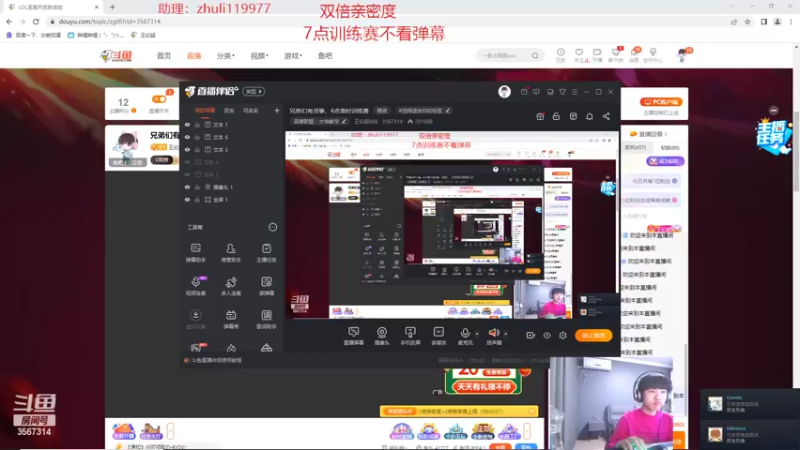This screenshot has height=450, width=800.
Task: Click the streamer avatar in companion title bar
Action: 504,91
